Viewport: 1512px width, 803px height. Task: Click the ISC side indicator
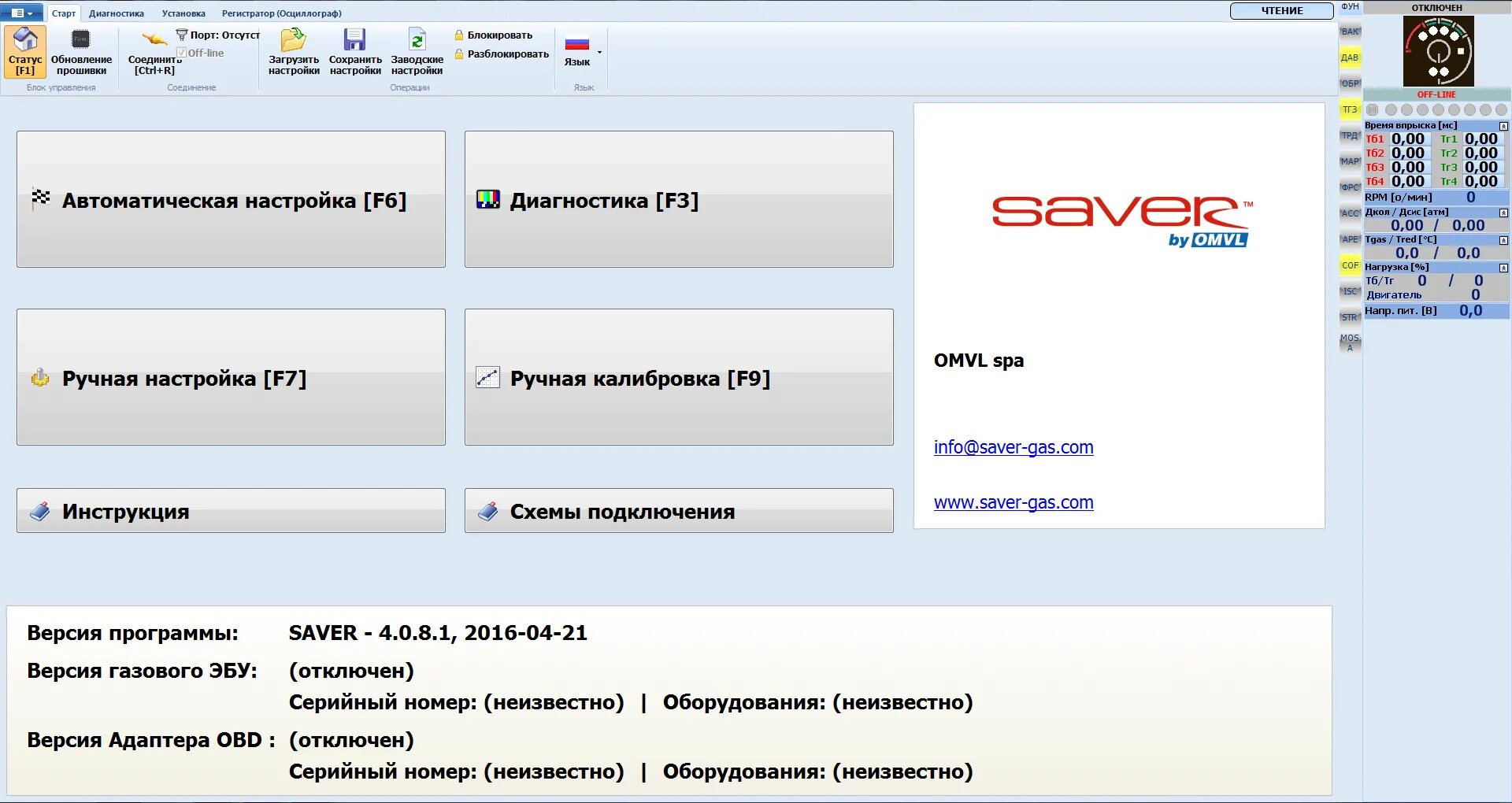(1350, 291)
